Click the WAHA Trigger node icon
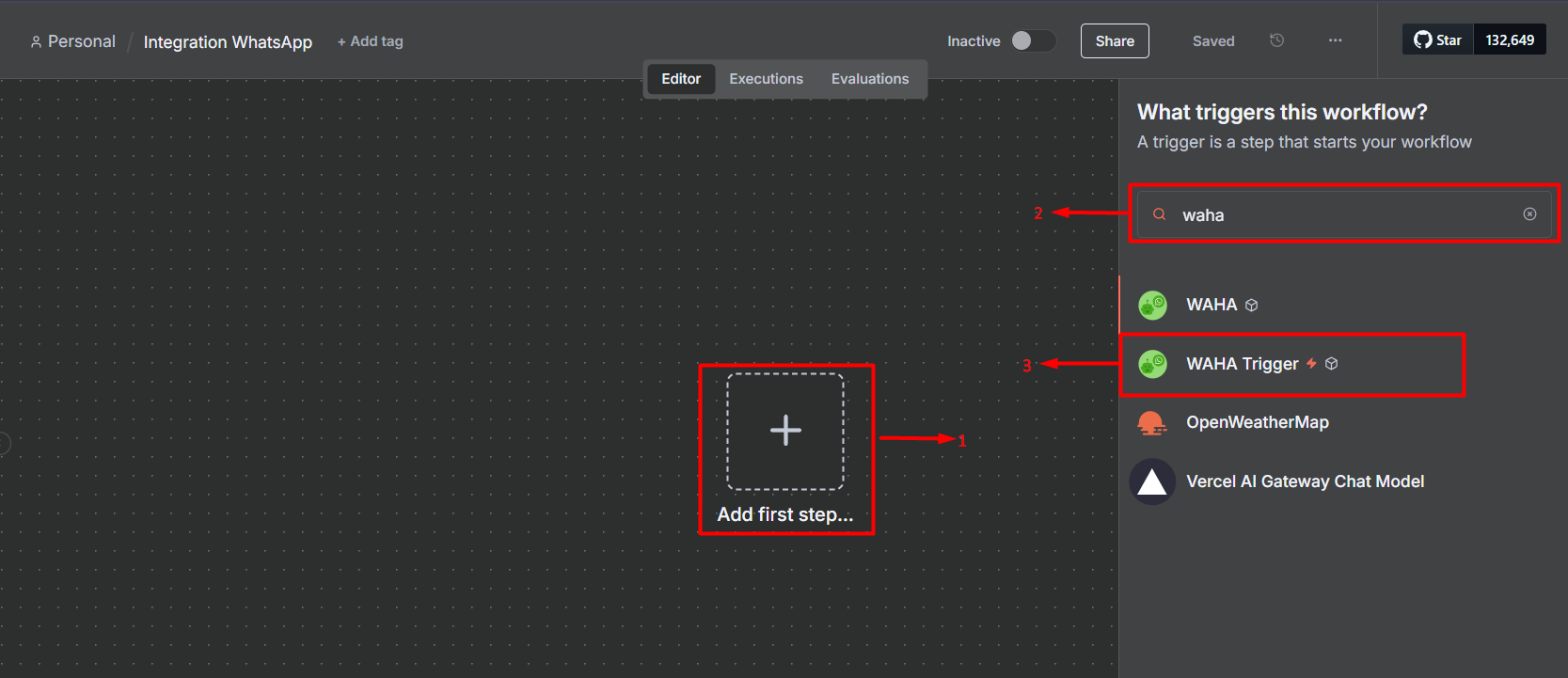The width and height of the screenshot is (1568, 678). point(1152,364)
